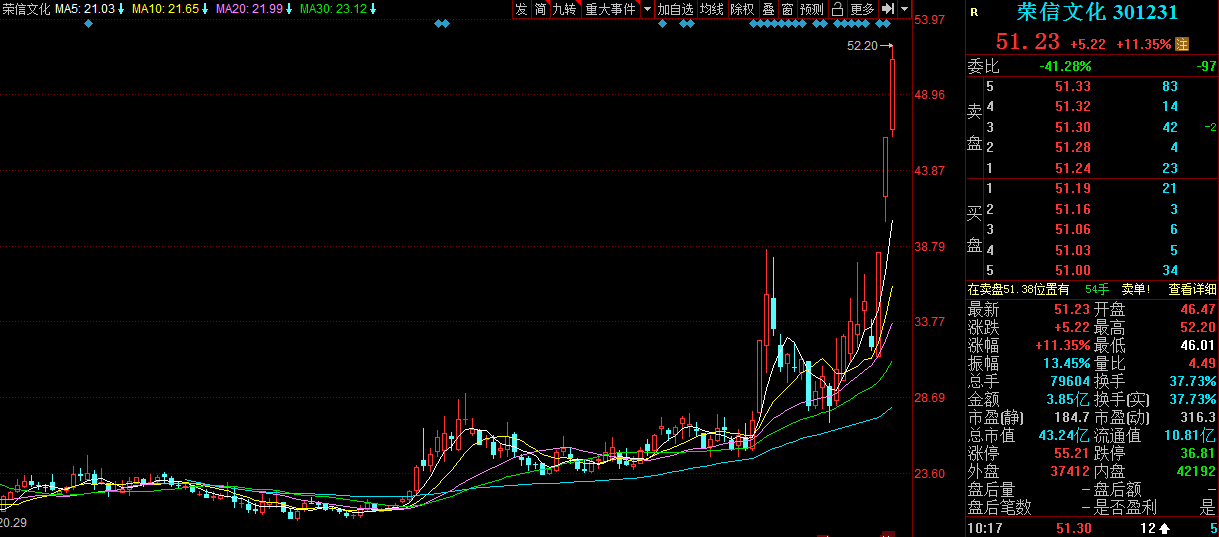This screenshot has width=1219, height=537.
Task: Toggle 除权 ex-rights adjustment
Action: pos(742,9)
